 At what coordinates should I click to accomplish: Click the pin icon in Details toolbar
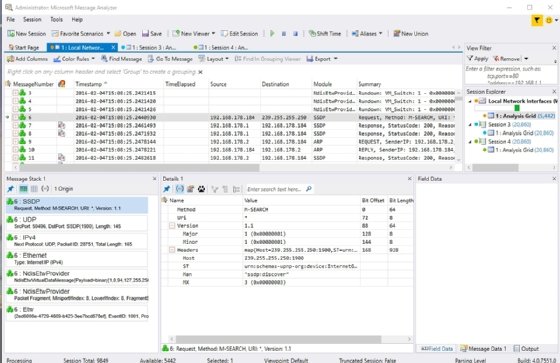point(167,189)
